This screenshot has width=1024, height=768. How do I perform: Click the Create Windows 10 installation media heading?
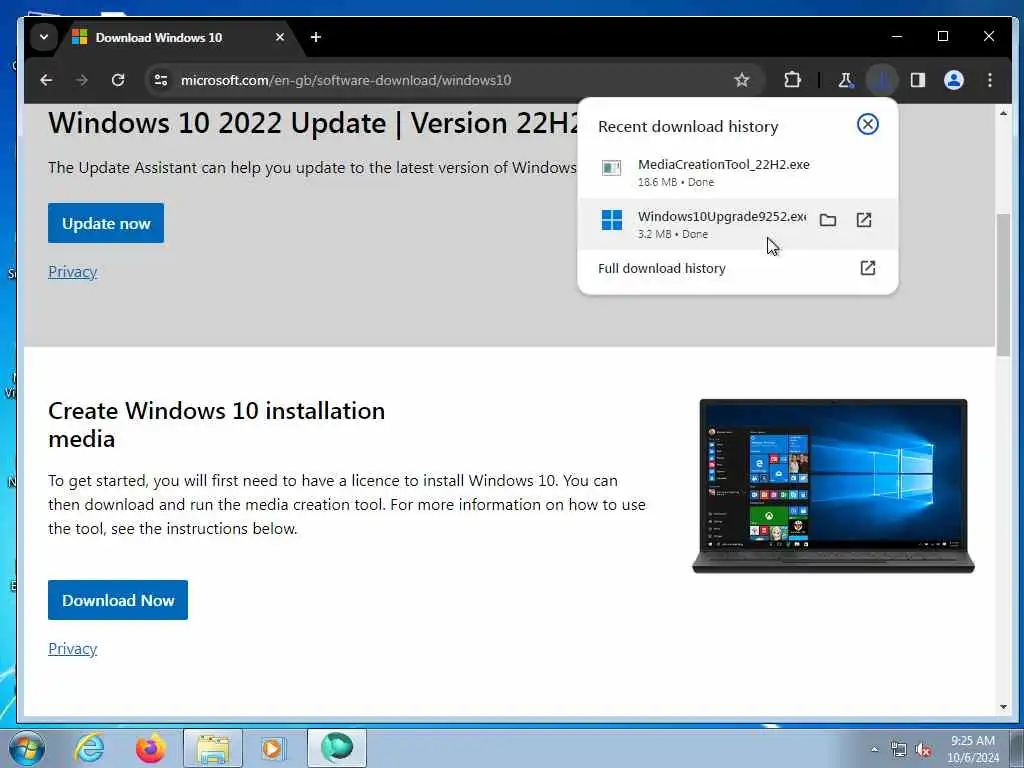(x=216, y=424)
